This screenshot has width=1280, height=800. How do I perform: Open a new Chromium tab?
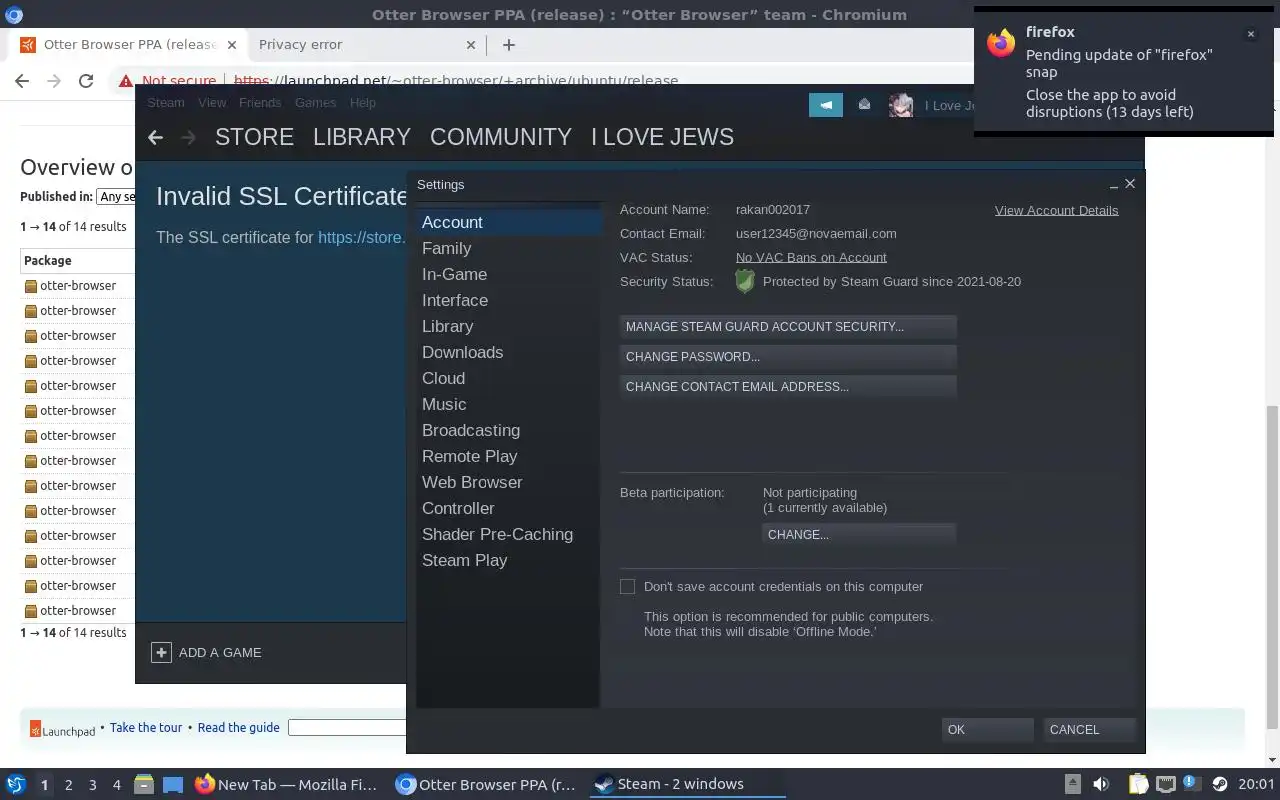click(x=508, y=44)
